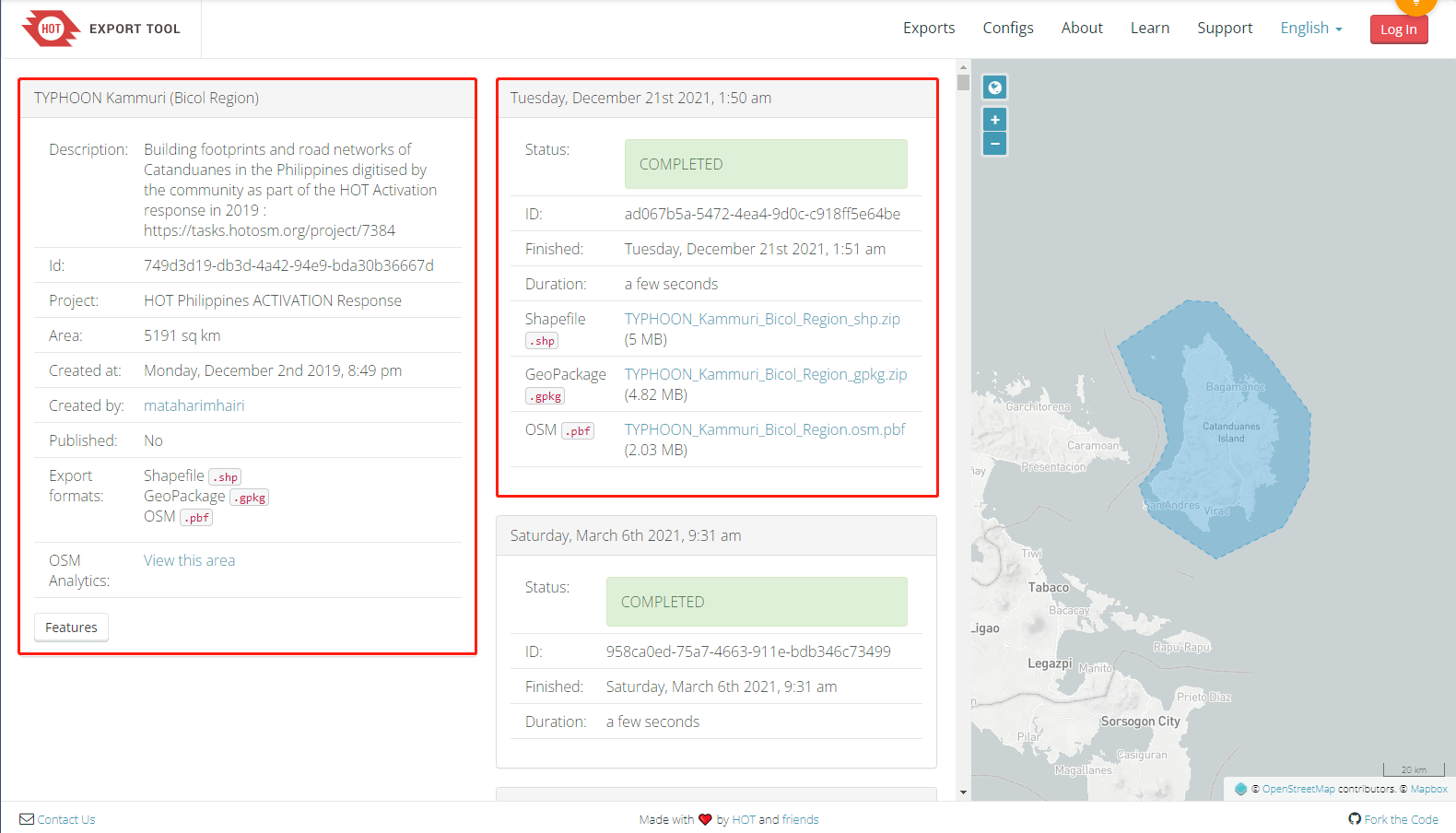Select run ID 958ca0ed-75a7-4663-911e-bdb346c73499
This screenshot has width=1456, height=833.
pos(748,651)
